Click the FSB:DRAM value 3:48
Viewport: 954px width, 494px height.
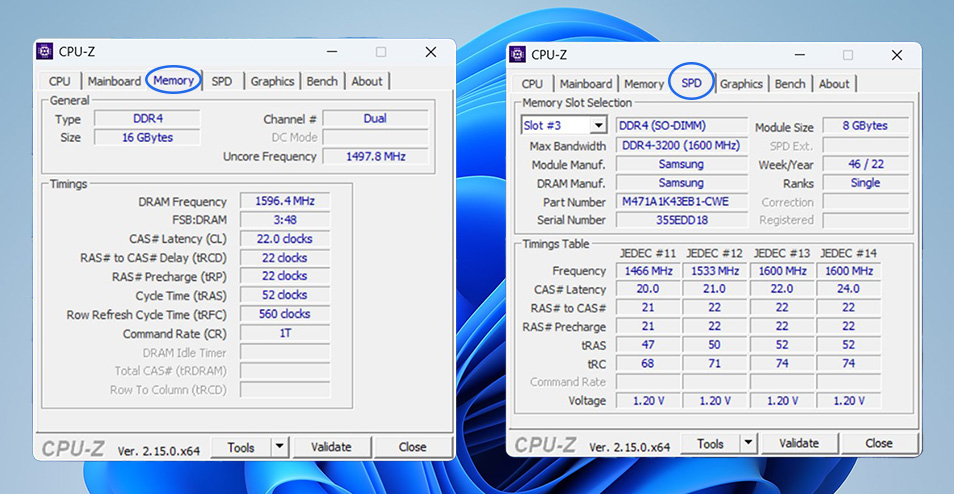click(x=285, y=220)
